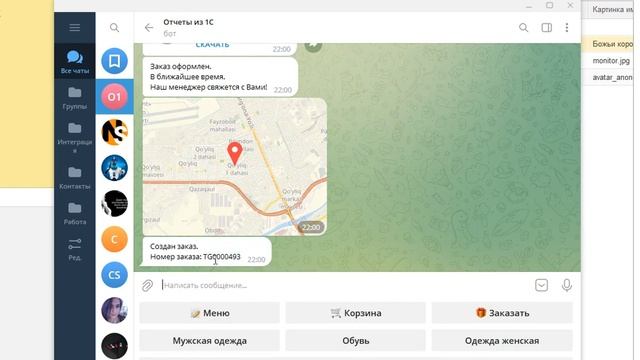The image size is (640, 360).
Task: Open the orange black NS avatar chat
Action: click(x=114, y=132)
